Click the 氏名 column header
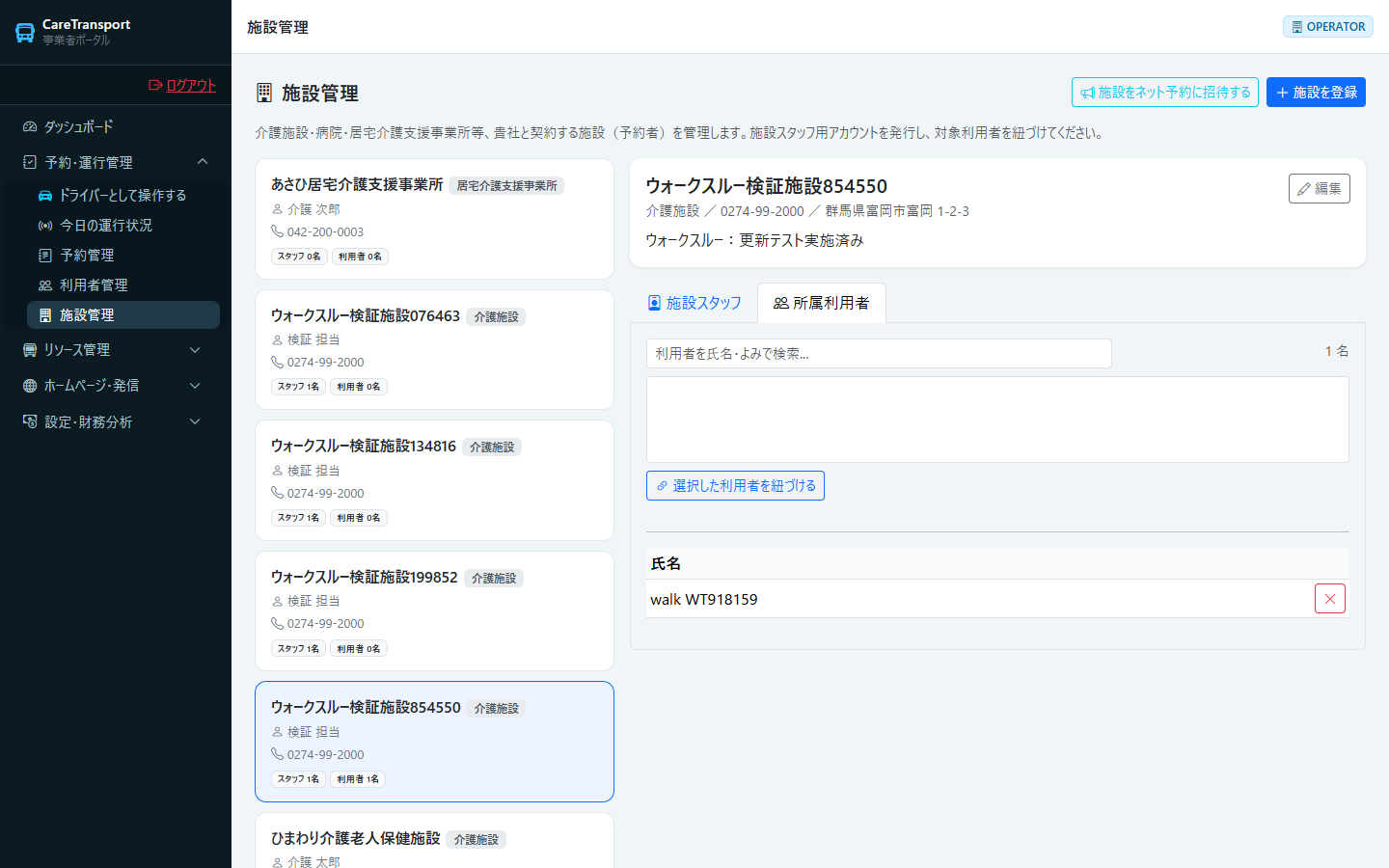The image size is (1389, 868). click(x=666, y=563)
